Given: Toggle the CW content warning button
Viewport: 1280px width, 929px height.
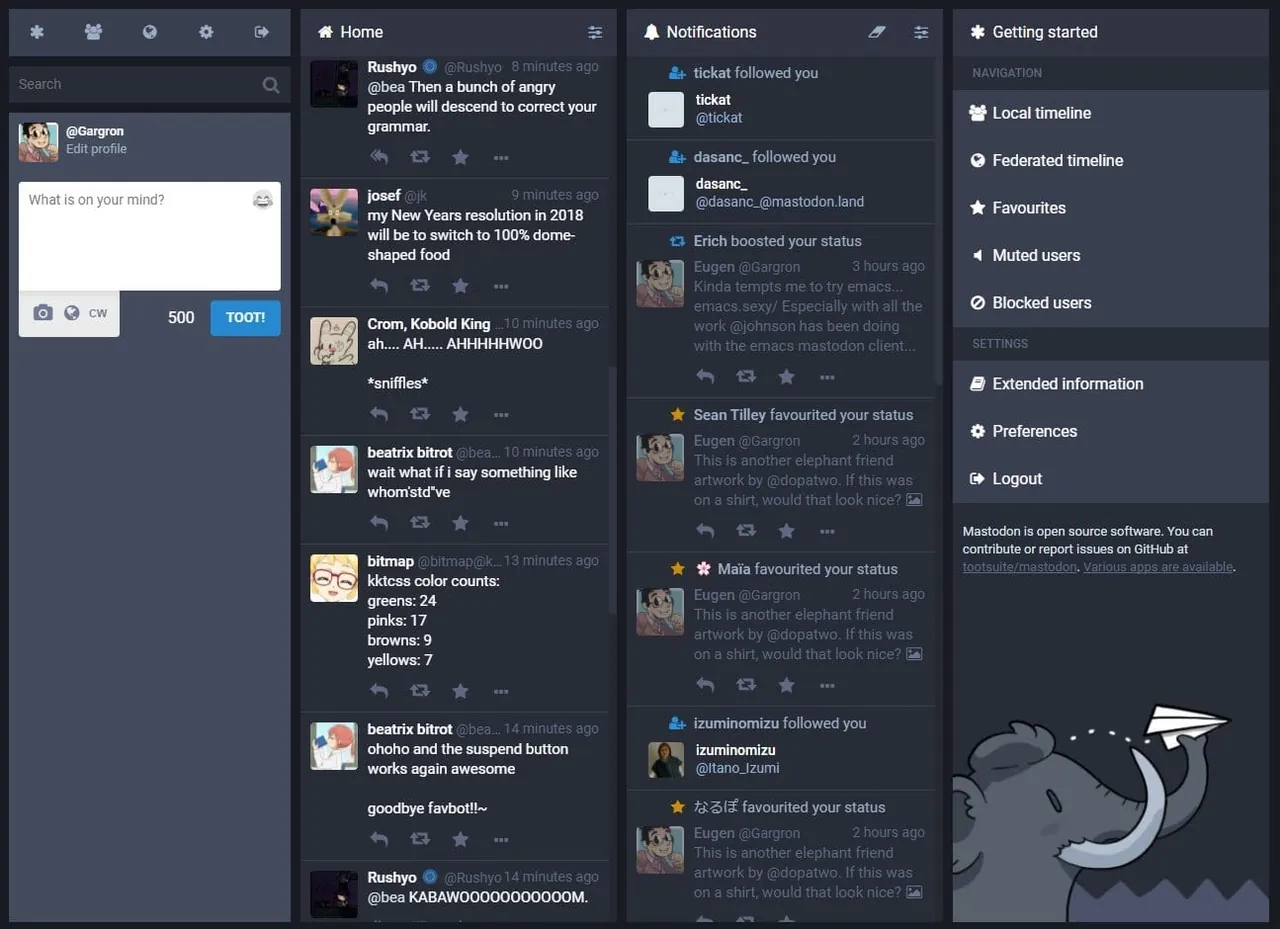Looking at the screenshot, I should coord(98,313).
